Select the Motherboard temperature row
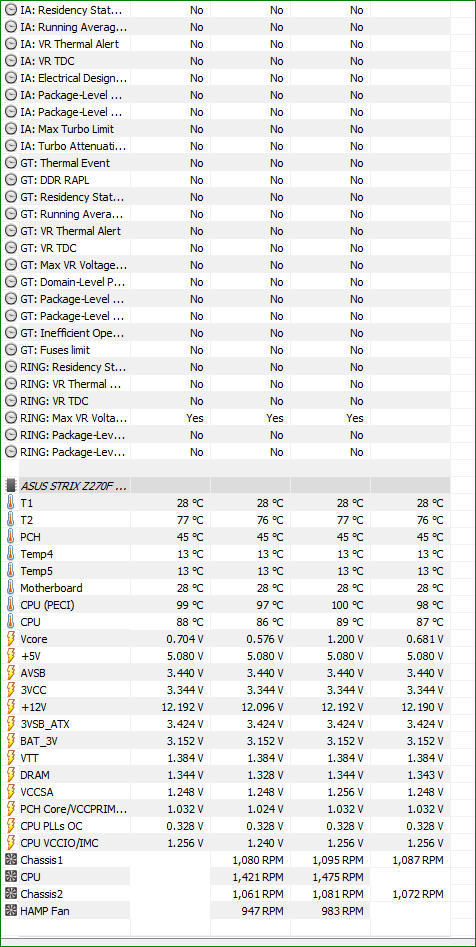 tap(227, 588)
